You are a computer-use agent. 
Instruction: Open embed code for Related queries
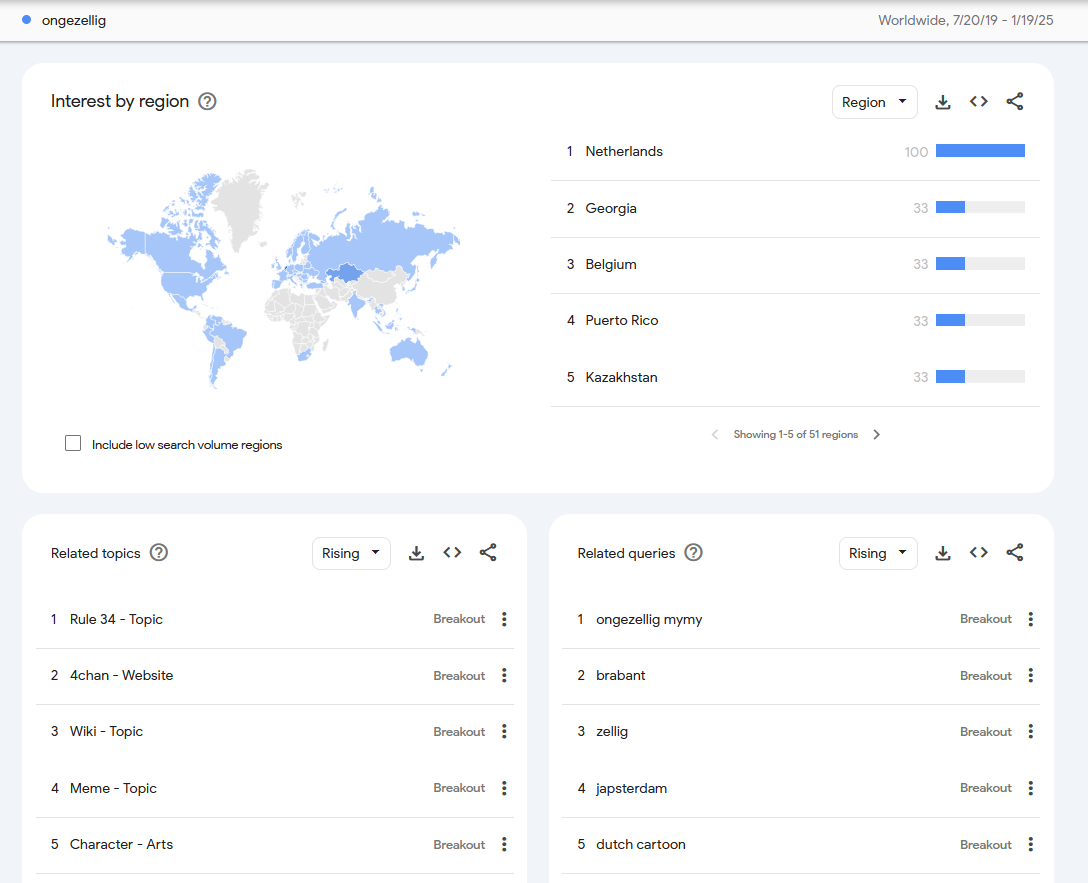tap(978, 553)
